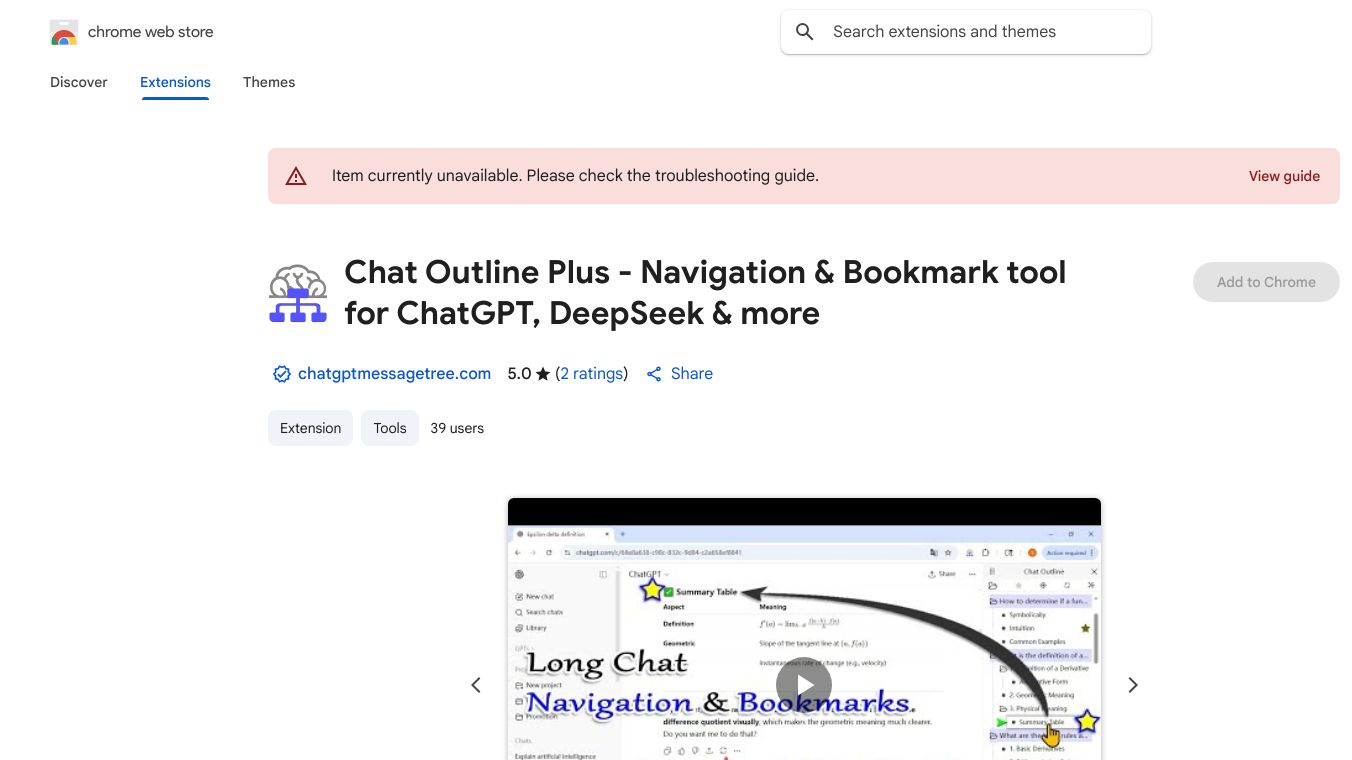This screenshot has height=760, width=1352.
Task: Play the promotional video
Action: point(804,684)
